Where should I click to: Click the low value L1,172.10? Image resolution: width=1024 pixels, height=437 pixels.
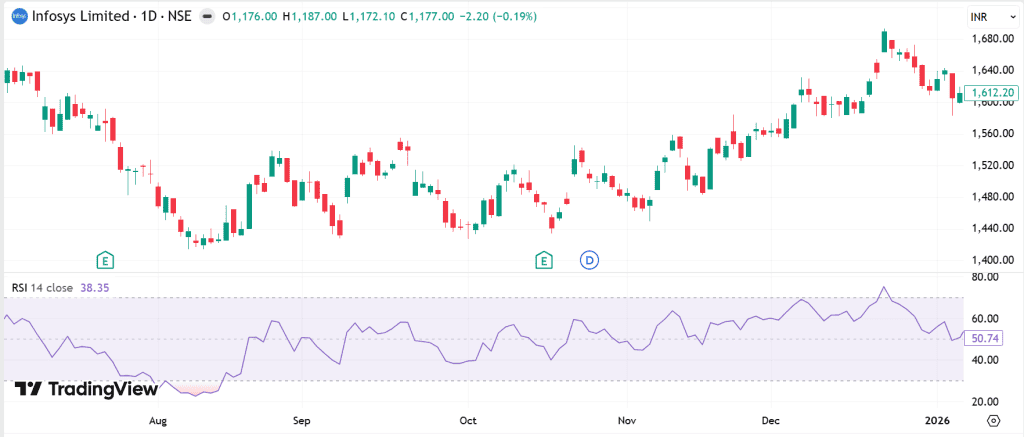[368, 17]
